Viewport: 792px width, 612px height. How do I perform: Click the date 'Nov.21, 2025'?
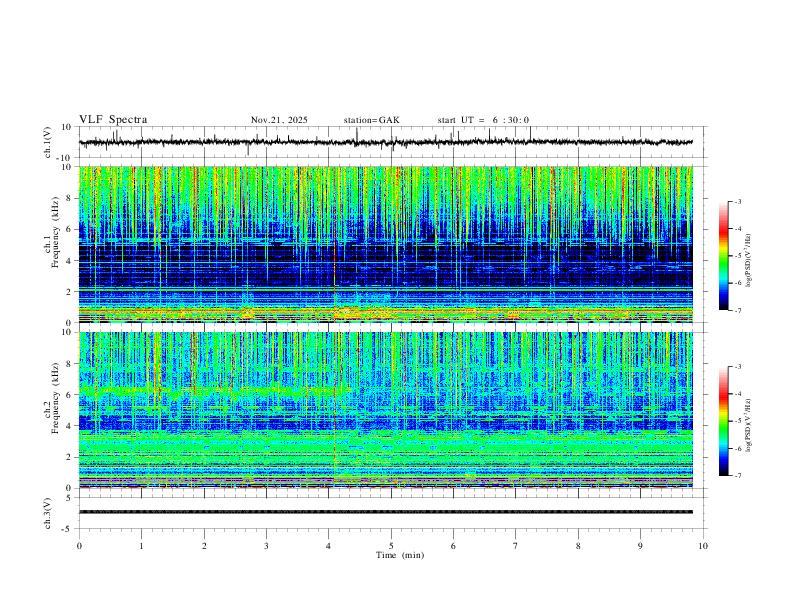click(279, 120)
